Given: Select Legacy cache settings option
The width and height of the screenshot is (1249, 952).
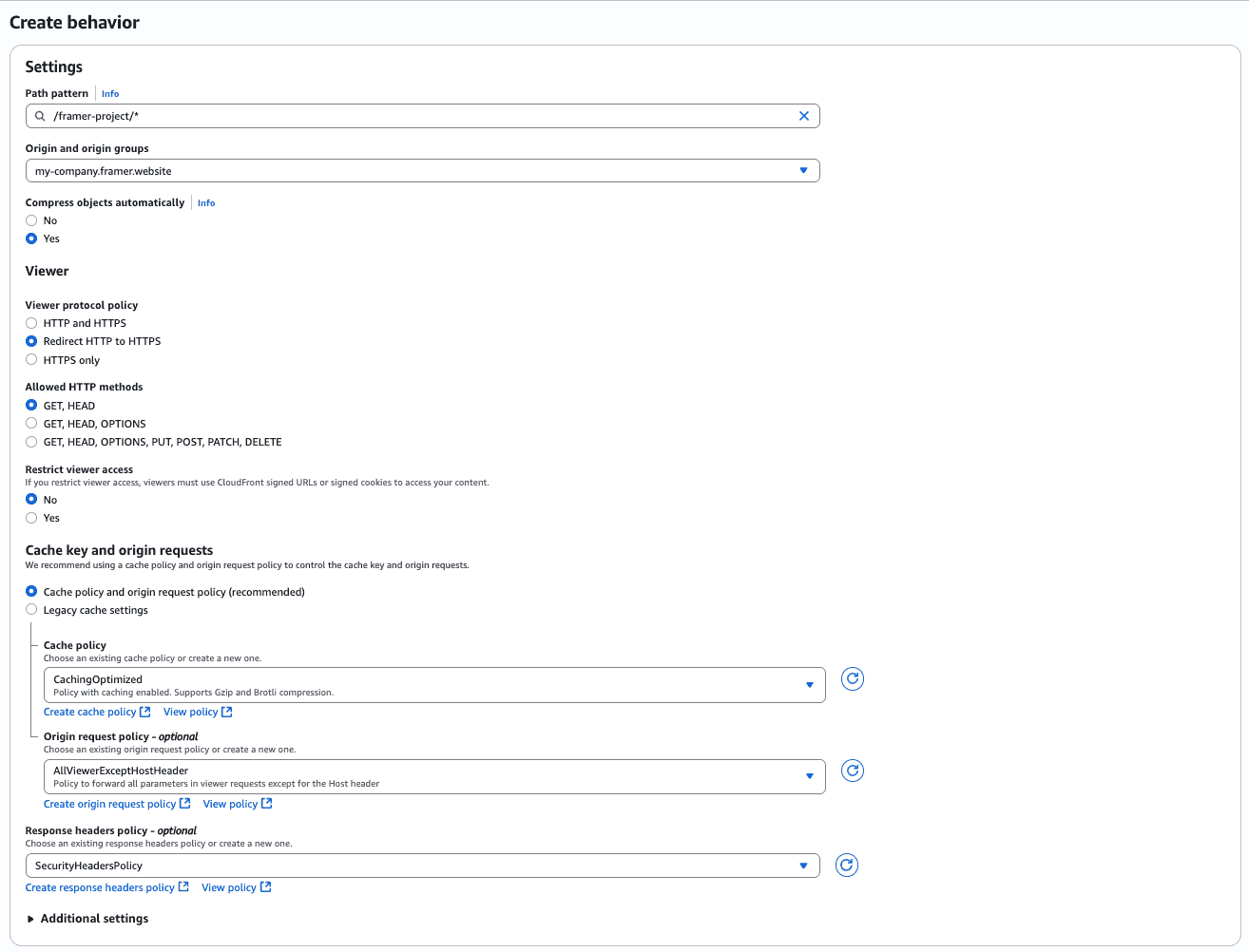Looking at the screenshot, I should [x=31, y=610].
